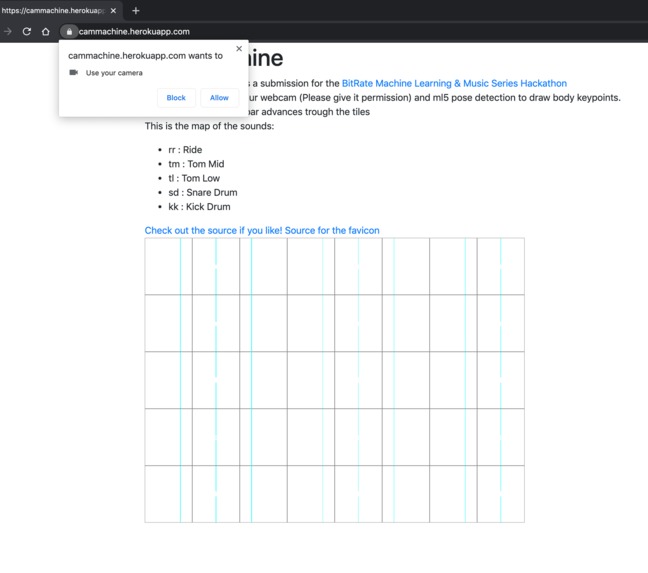
Task: Click the 'tl : Tom Low' list item
Action: click(x=194, y=178)
